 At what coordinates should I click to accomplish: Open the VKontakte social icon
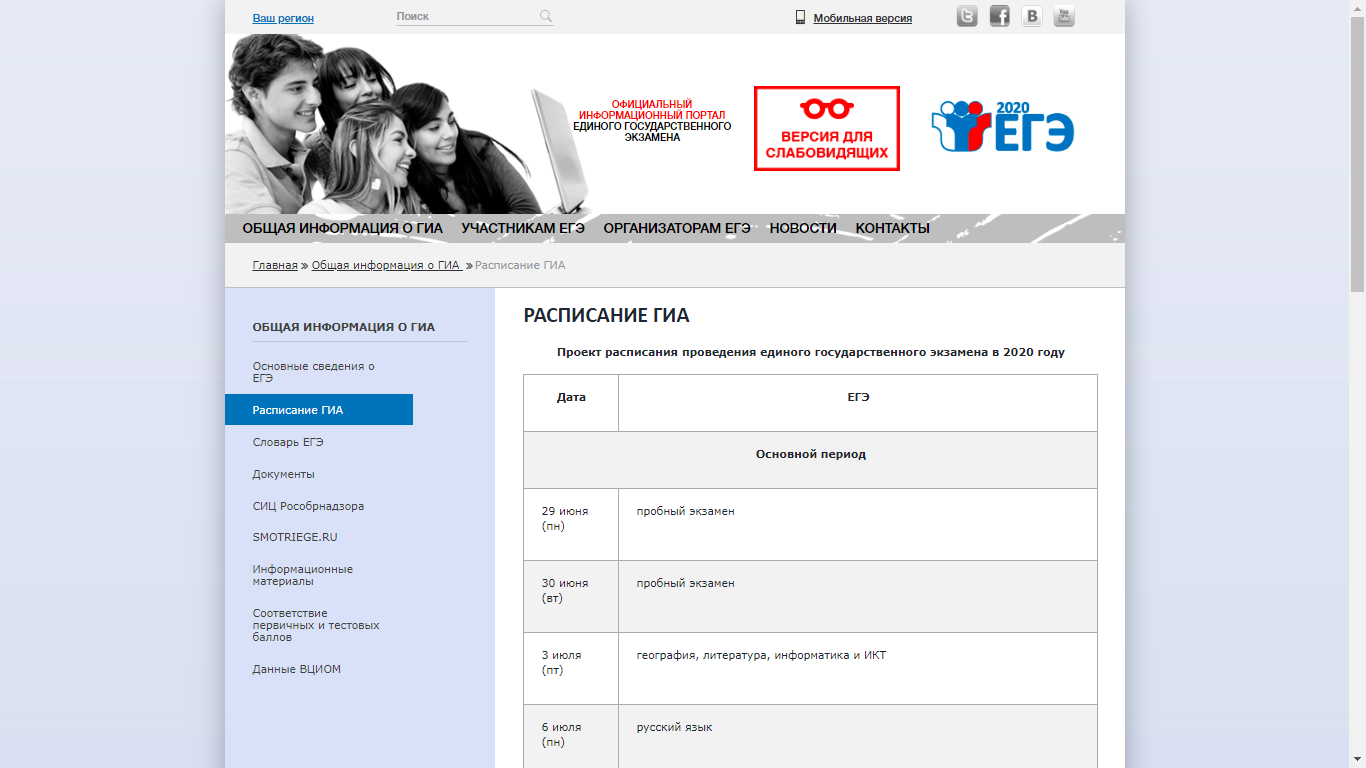point(1032,16)
